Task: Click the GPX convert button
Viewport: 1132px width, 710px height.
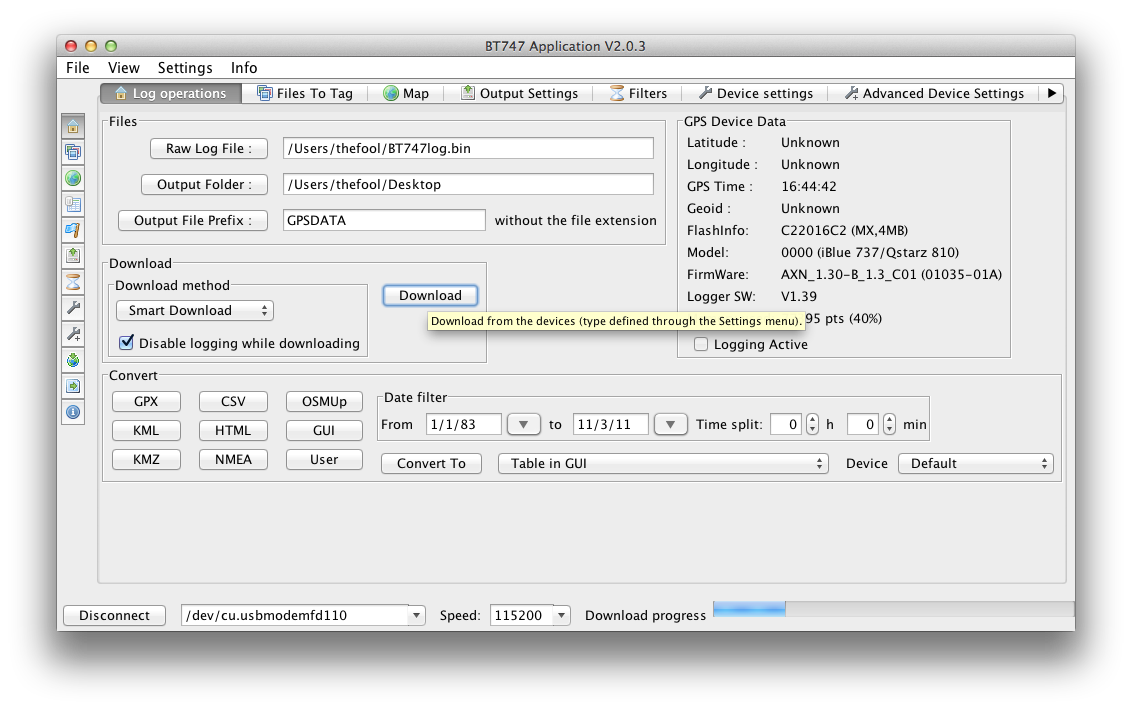Action: click(146, 402)
